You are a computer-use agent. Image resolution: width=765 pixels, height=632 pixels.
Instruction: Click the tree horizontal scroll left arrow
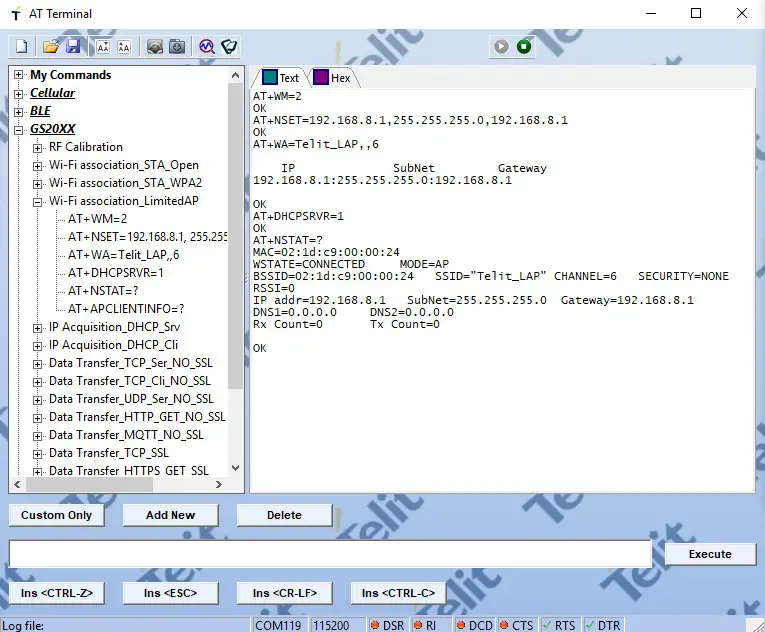point(18,484)
